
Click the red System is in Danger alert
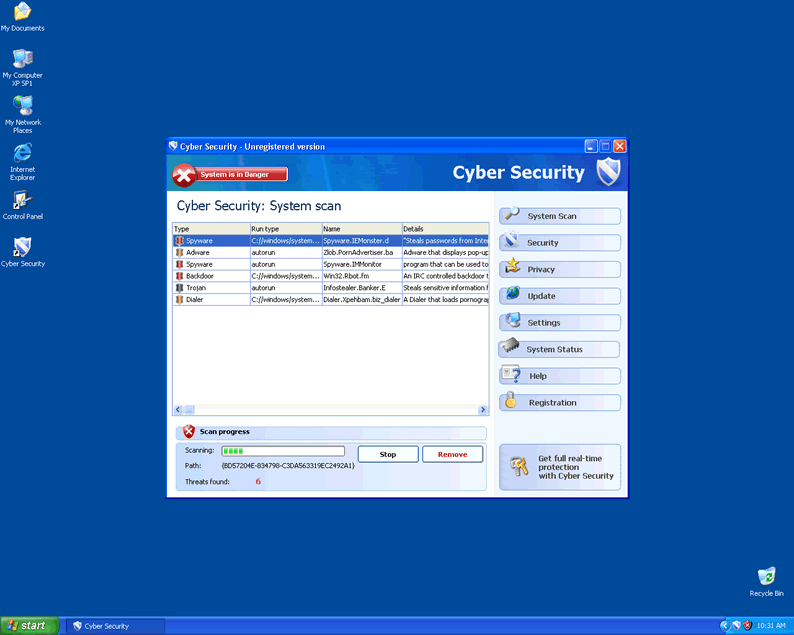230,175
